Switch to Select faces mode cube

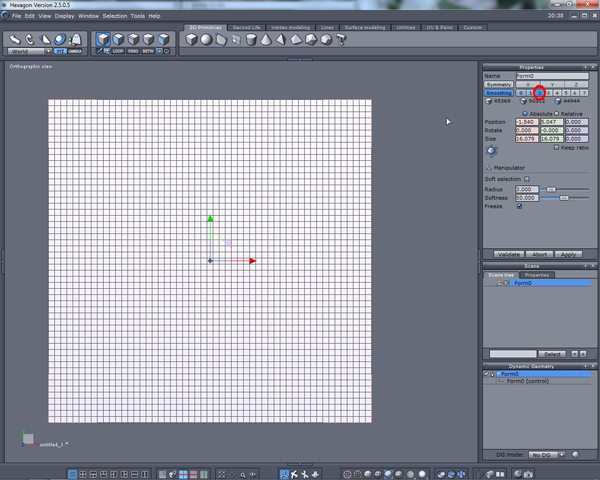[x=118, y=39]
